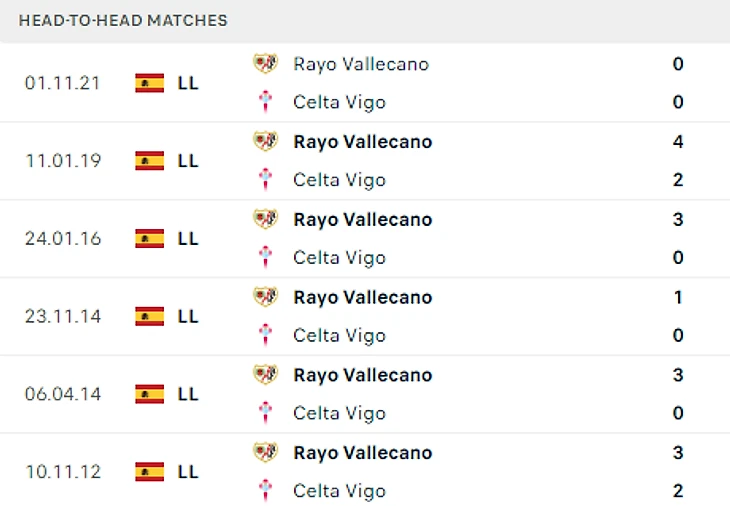Click Celta Vigo crest in 06.04.14 match
Screen dimensions: 730x506
point(265,413)
